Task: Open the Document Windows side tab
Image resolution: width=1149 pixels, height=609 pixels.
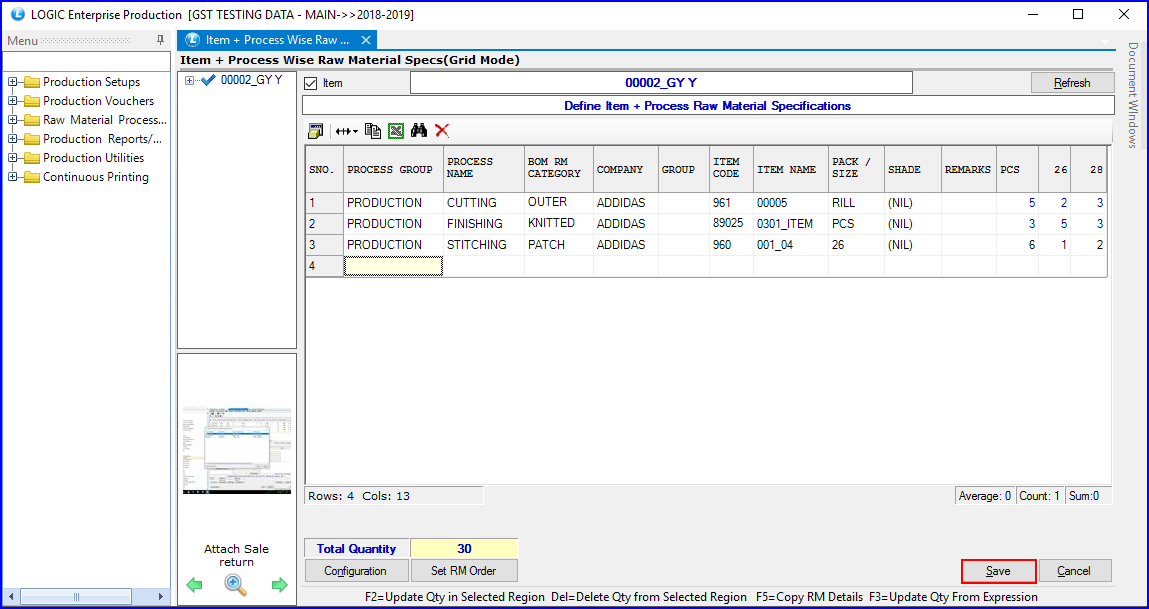Action: click(x=1133, y=95)
